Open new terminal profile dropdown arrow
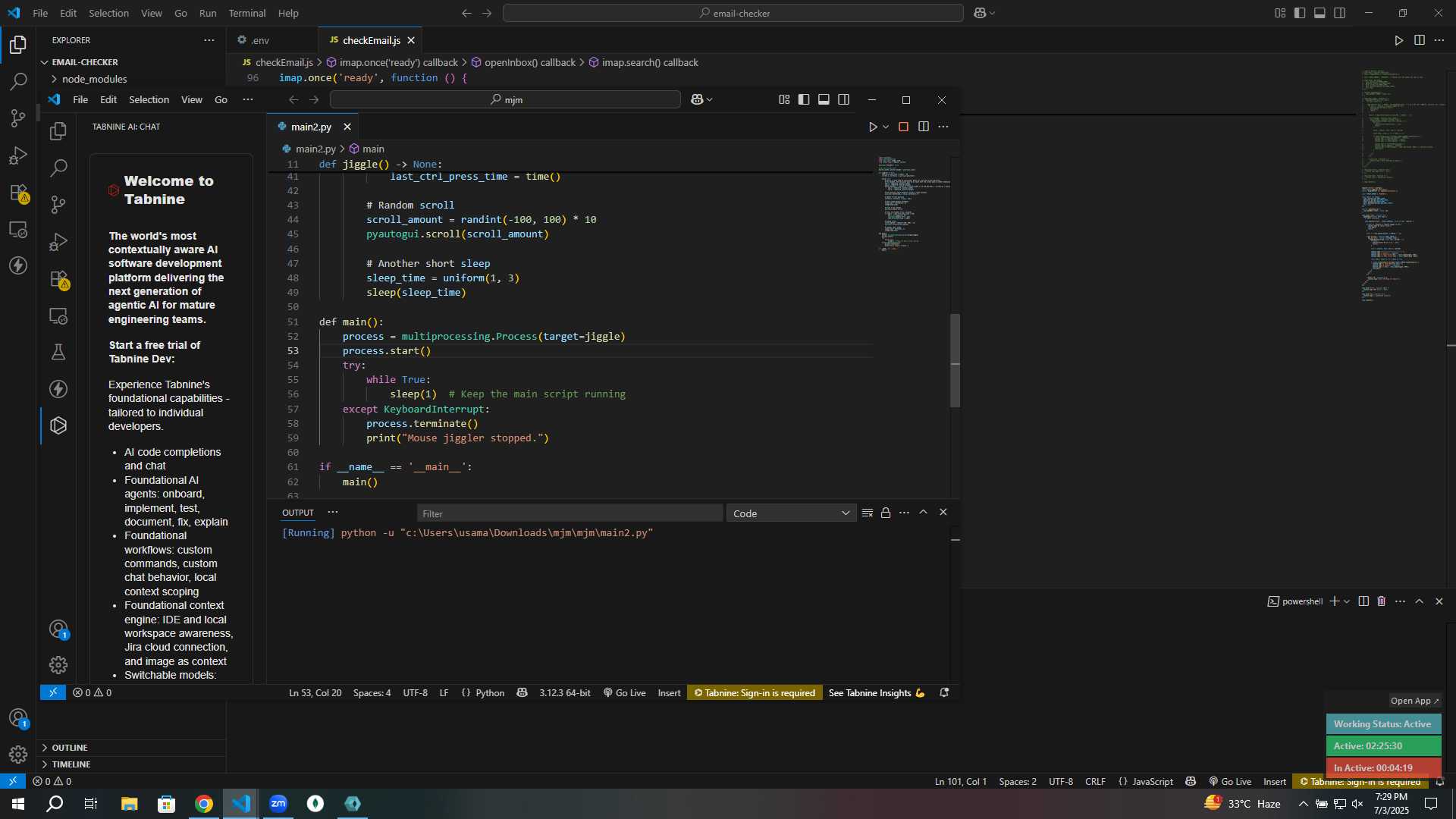The image size is (1456, 819). (1347, 601)
